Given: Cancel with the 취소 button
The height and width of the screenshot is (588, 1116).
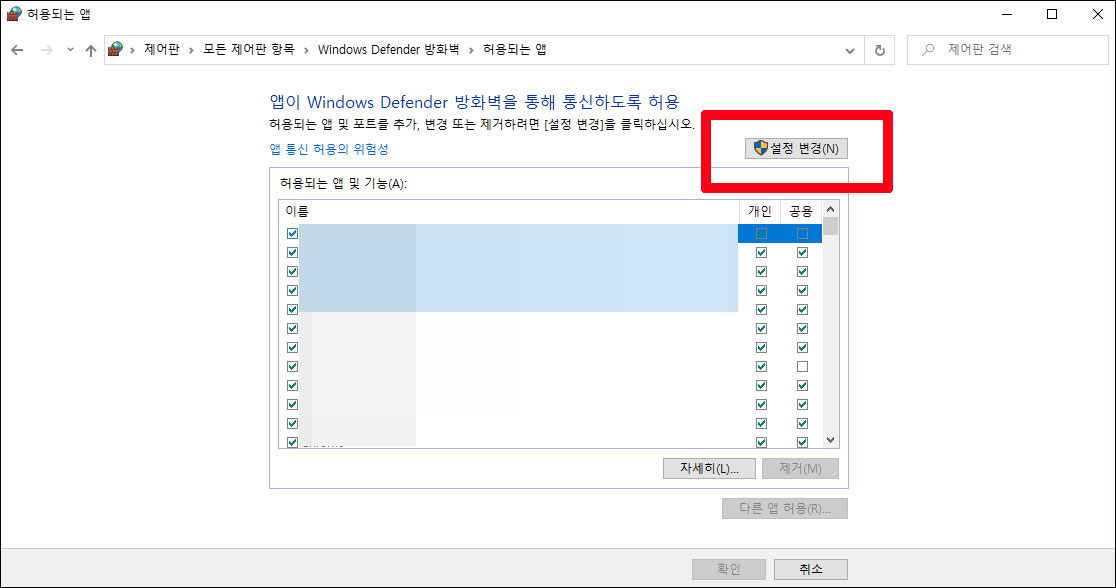Looking at the screenshot, I should [x=811, y=569].
